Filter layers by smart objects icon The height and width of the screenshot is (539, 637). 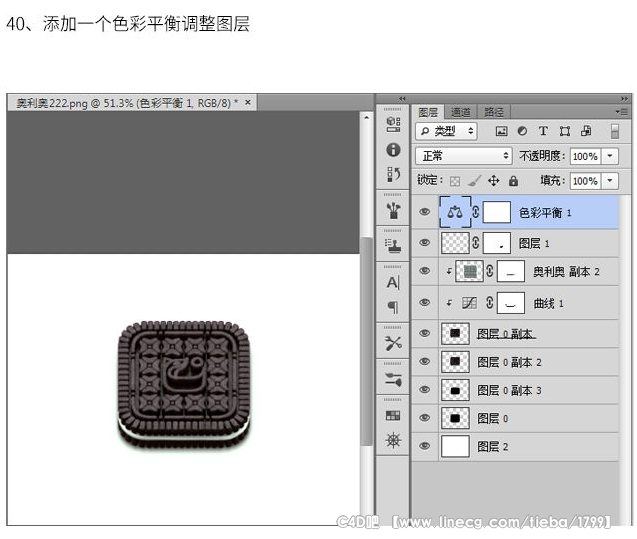586,131
